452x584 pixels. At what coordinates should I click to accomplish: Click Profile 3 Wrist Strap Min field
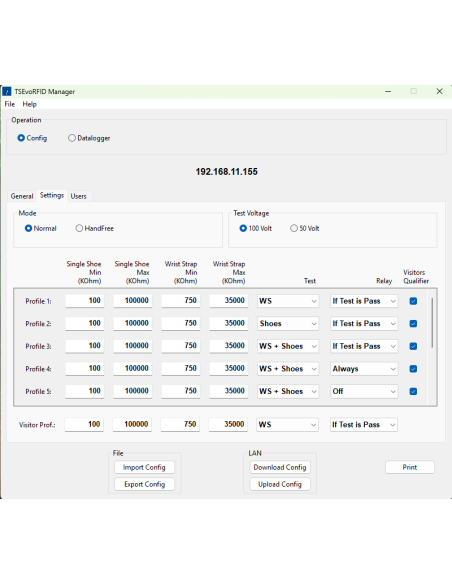tap(181, 346)
